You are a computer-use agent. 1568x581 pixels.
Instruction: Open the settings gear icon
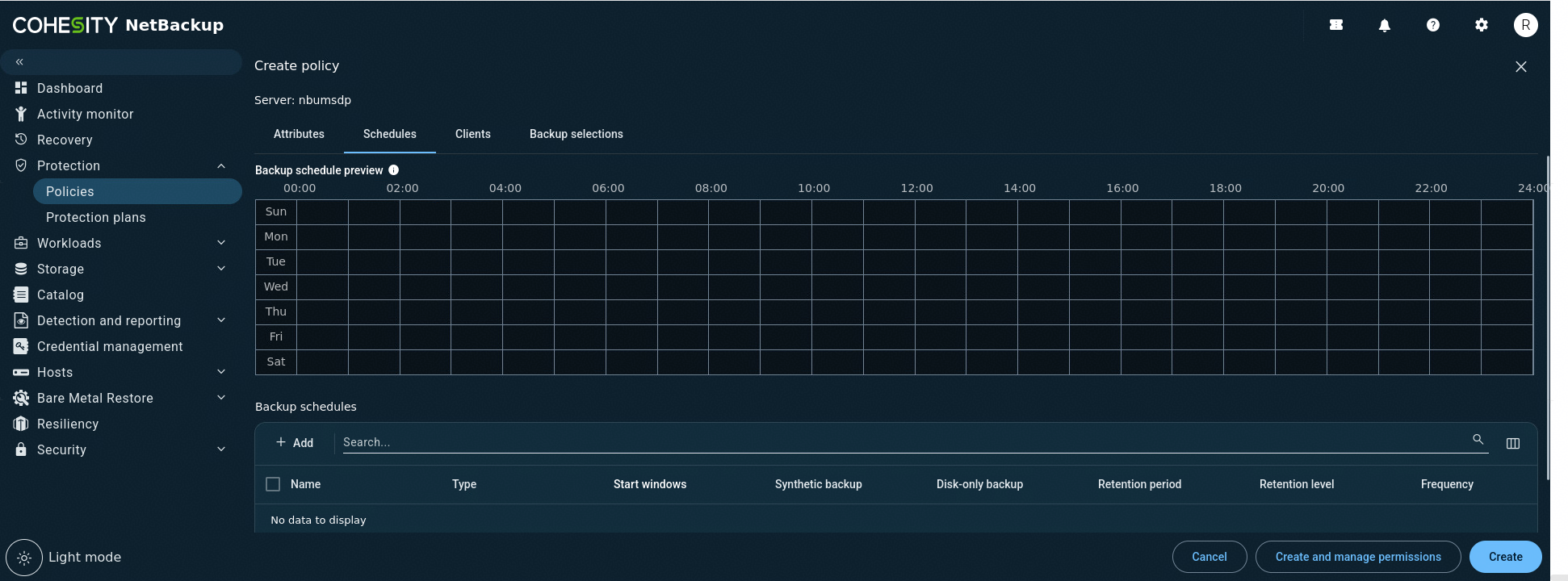pyautogui.click(x=1482, y=25)
